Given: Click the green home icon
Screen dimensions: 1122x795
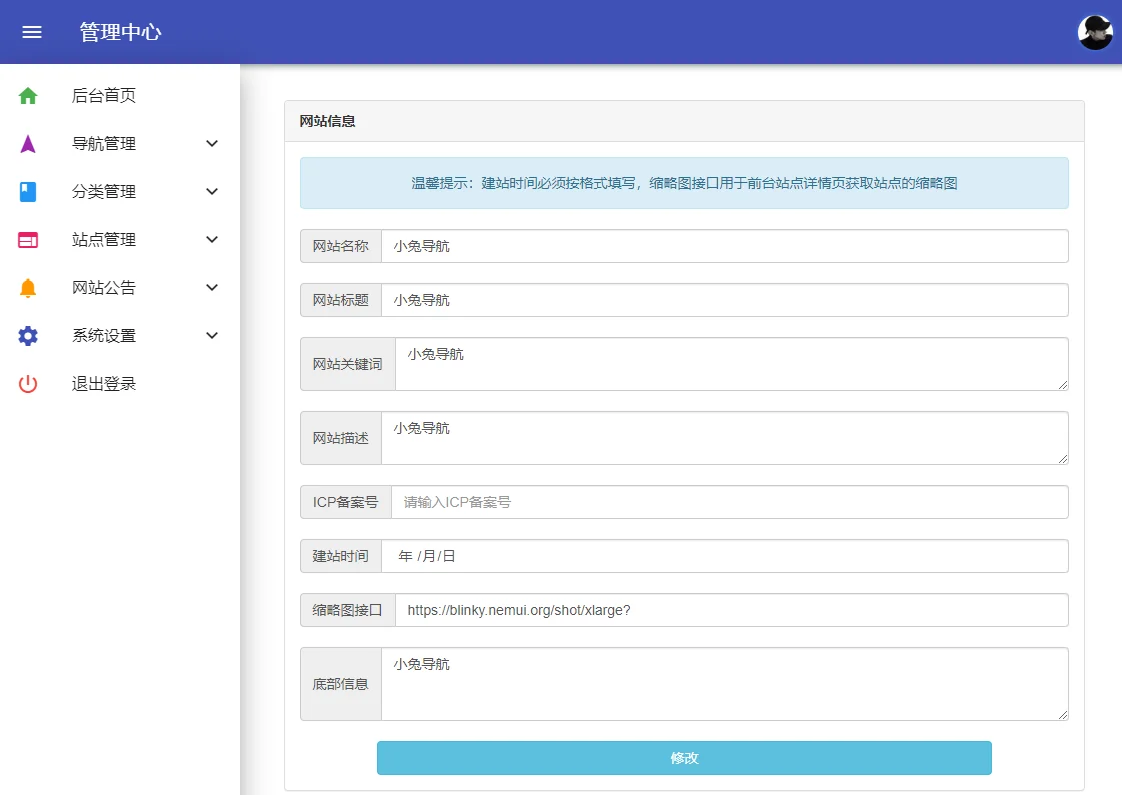Looking at the screenshot, I should click(x=28, y=96).
